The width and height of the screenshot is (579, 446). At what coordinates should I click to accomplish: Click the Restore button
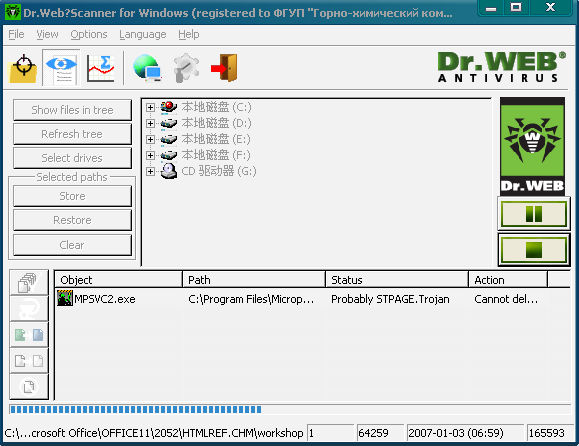(x=72, y=220)
